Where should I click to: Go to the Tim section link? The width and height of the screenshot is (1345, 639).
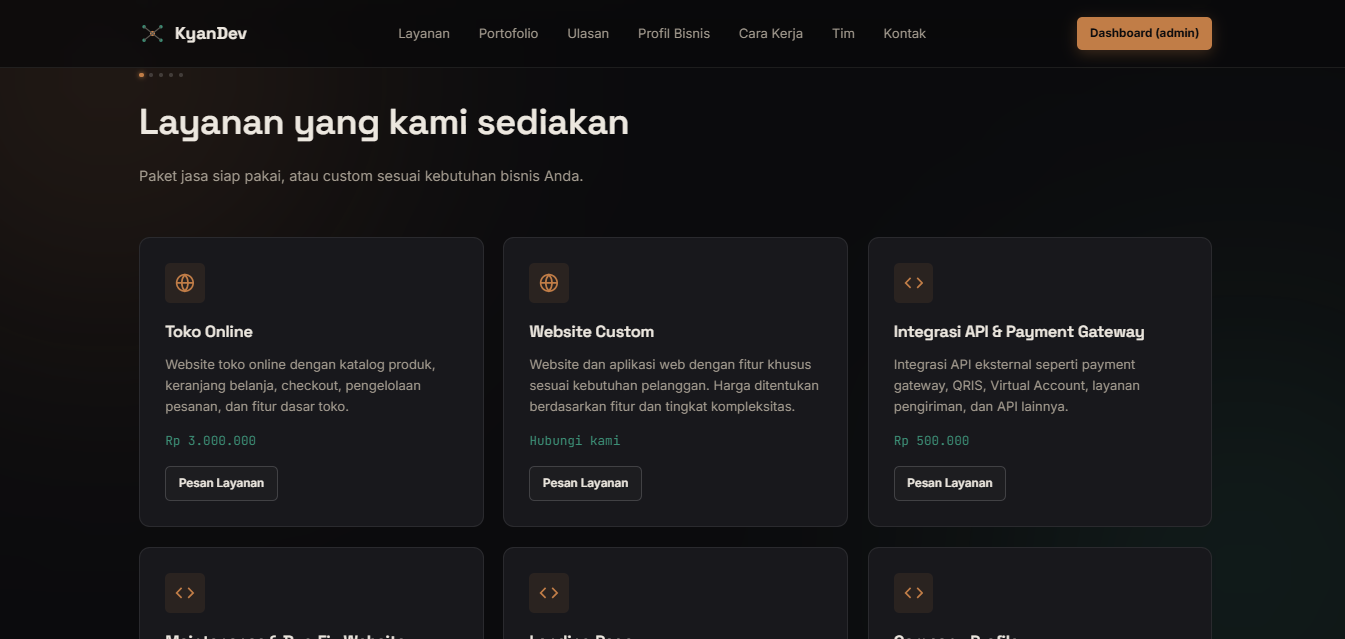(x=843, y=33)
